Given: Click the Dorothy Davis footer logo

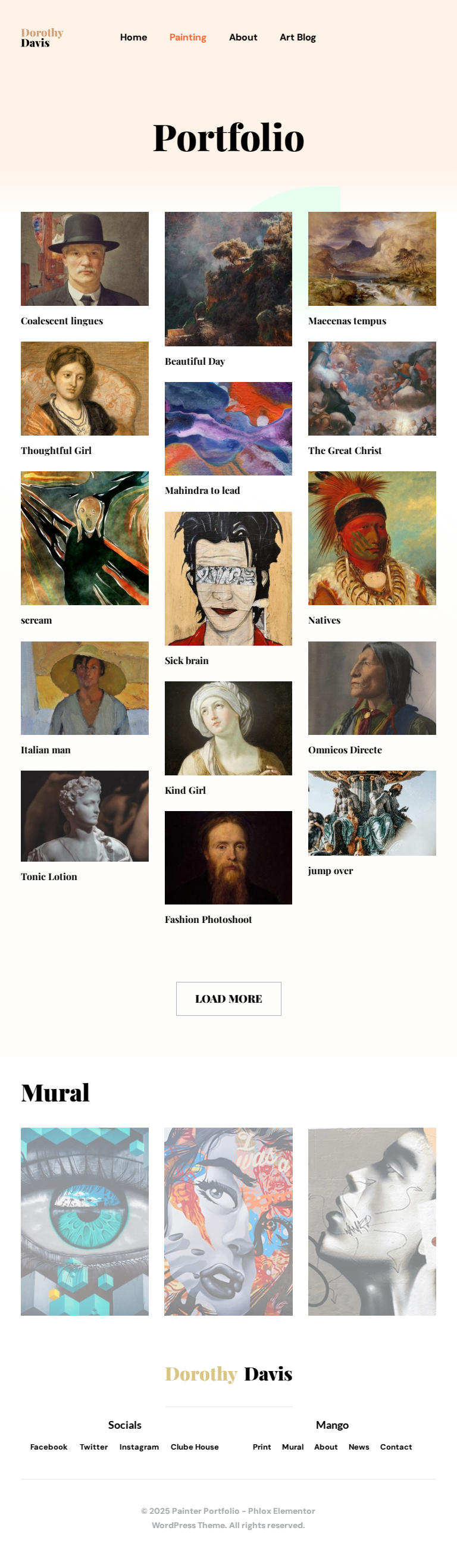Looking at the screenshot, I should click(228, 1374).
